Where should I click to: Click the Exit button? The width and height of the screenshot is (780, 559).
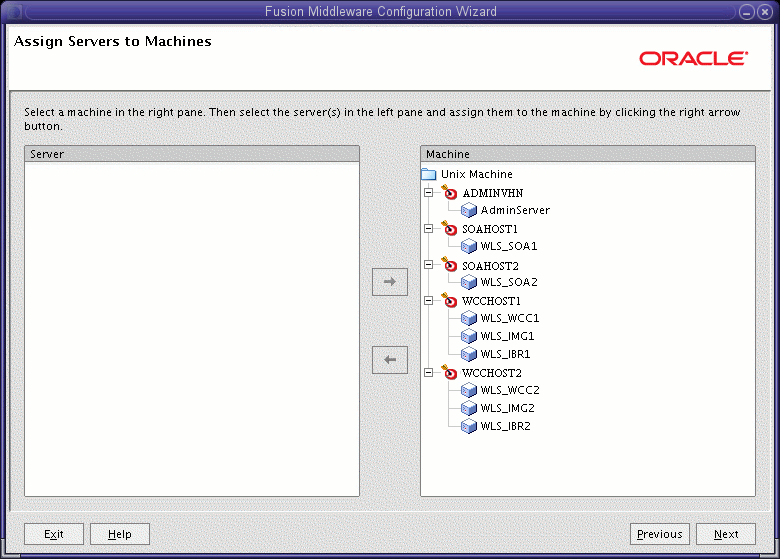(54, 534)
